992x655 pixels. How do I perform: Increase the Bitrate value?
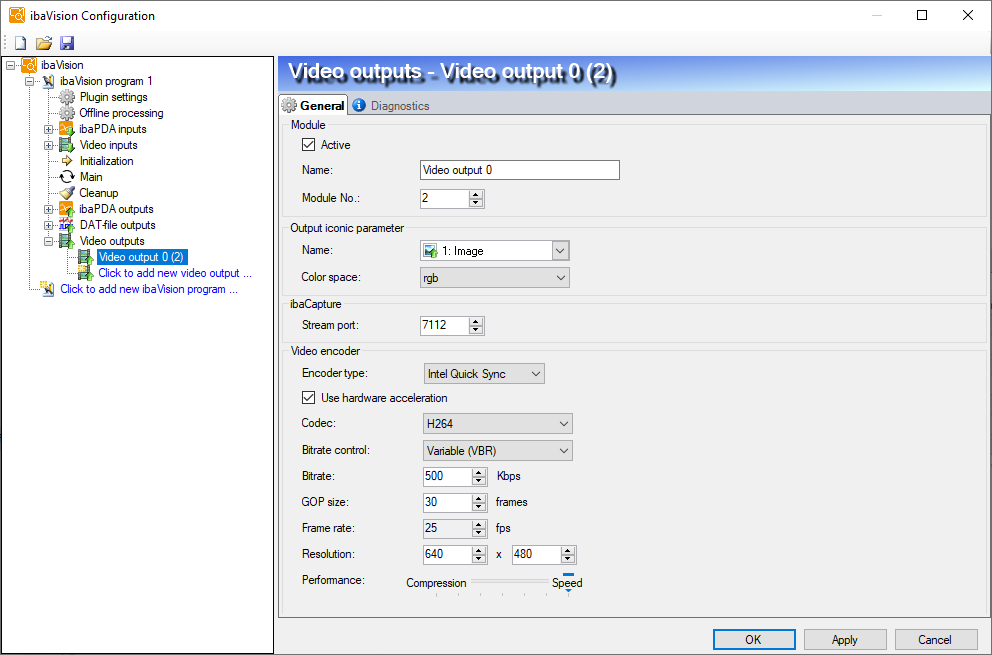click(x=479, y=472)
